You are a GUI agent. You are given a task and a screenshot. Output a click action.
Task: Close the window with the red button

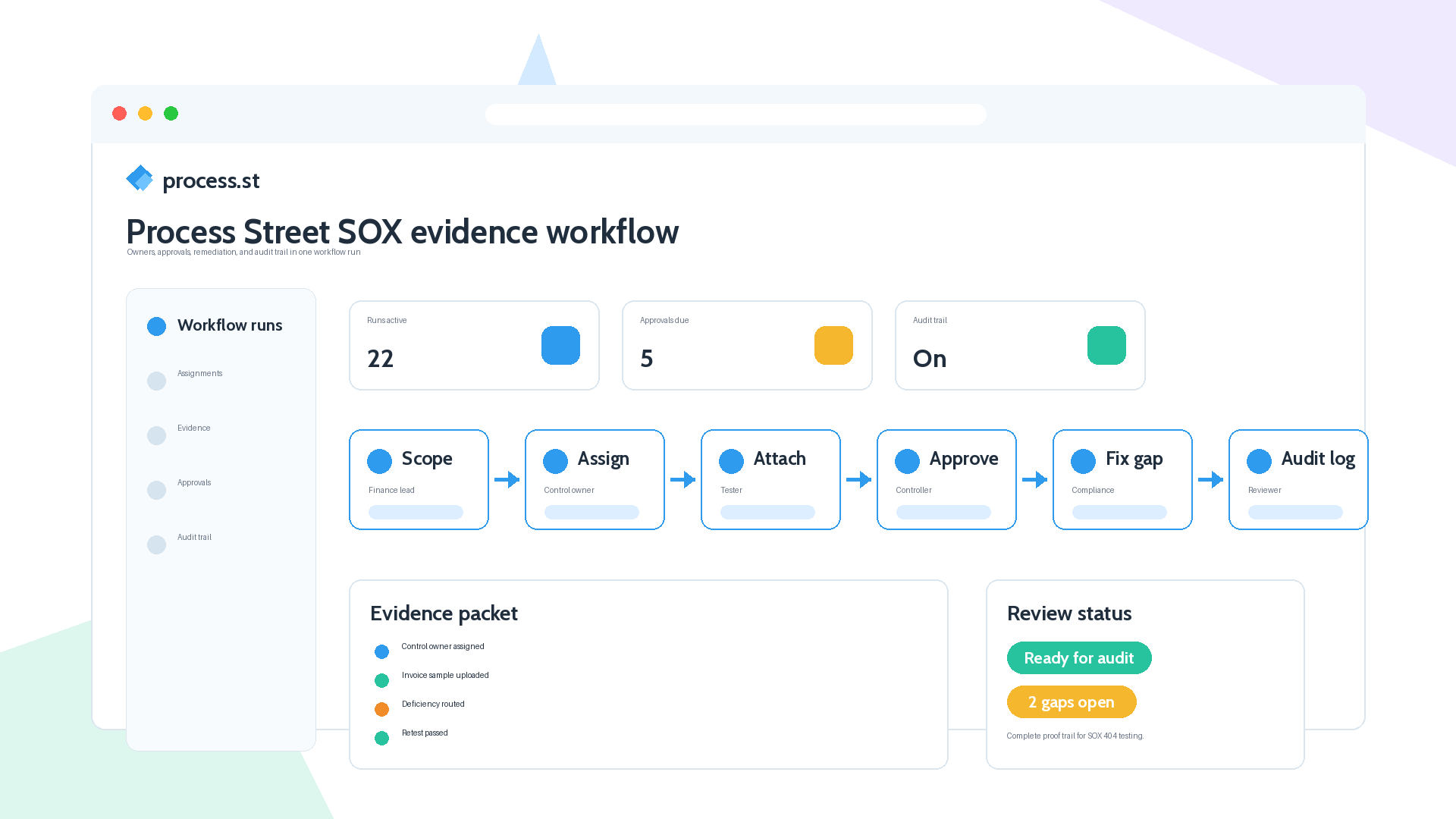pos(119,113)
